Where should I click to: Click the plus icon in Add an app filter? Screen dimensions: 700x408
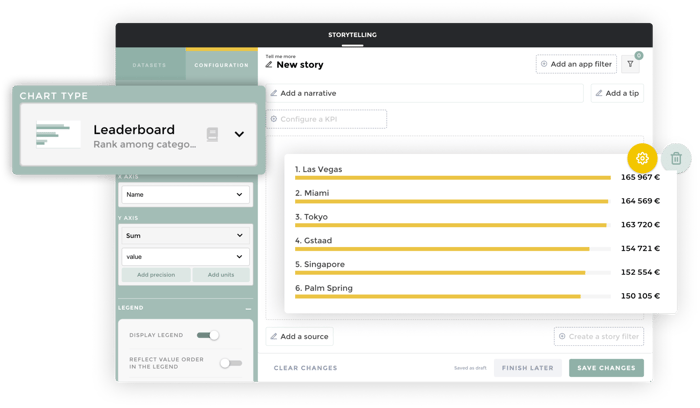544,64
